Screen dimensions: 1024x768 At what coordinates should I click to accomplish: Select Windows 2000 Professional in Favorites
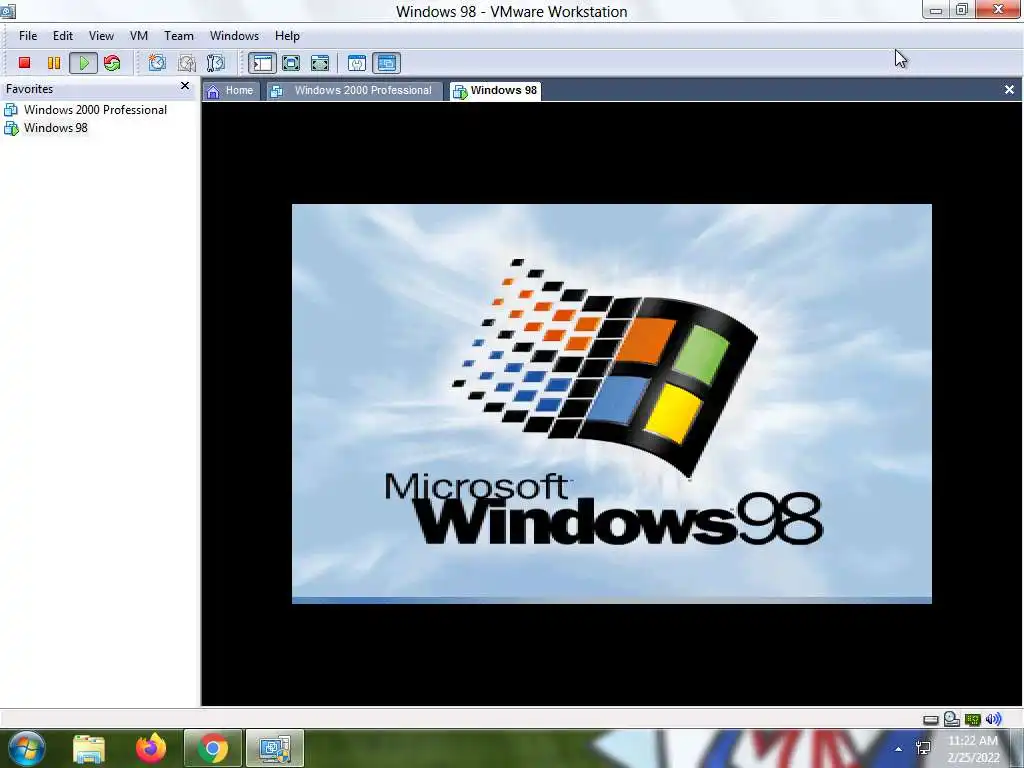[x=86, y=110]
